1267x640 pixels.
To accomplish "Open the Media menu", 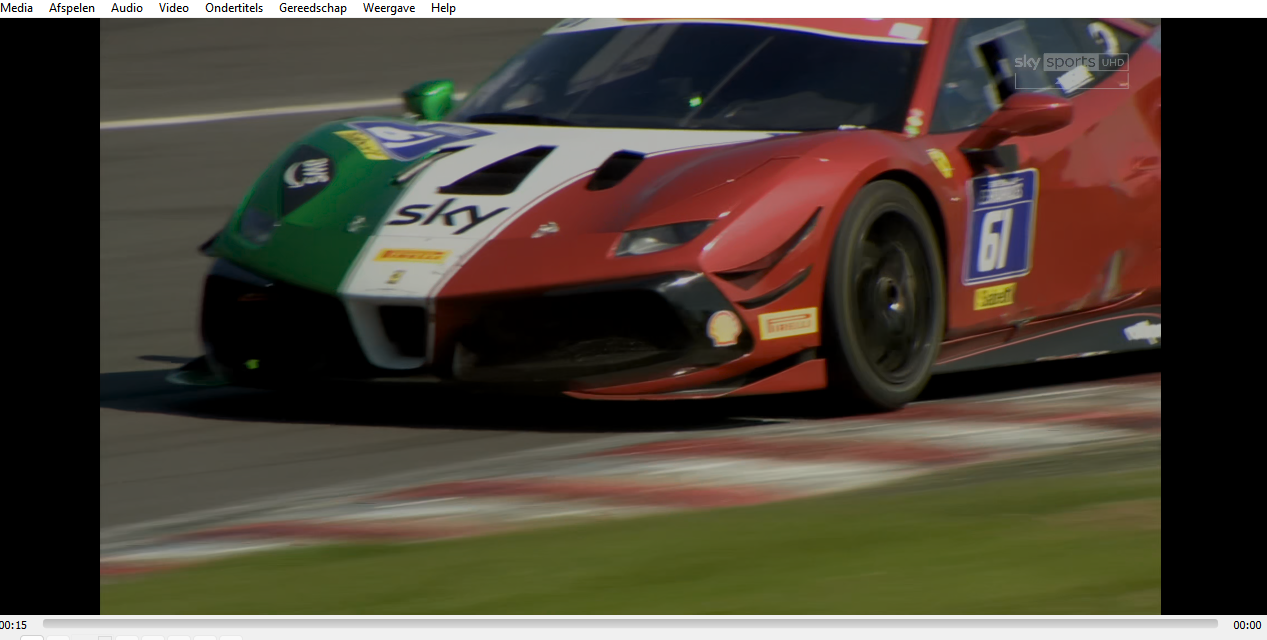I will click(x=16, y=8).
